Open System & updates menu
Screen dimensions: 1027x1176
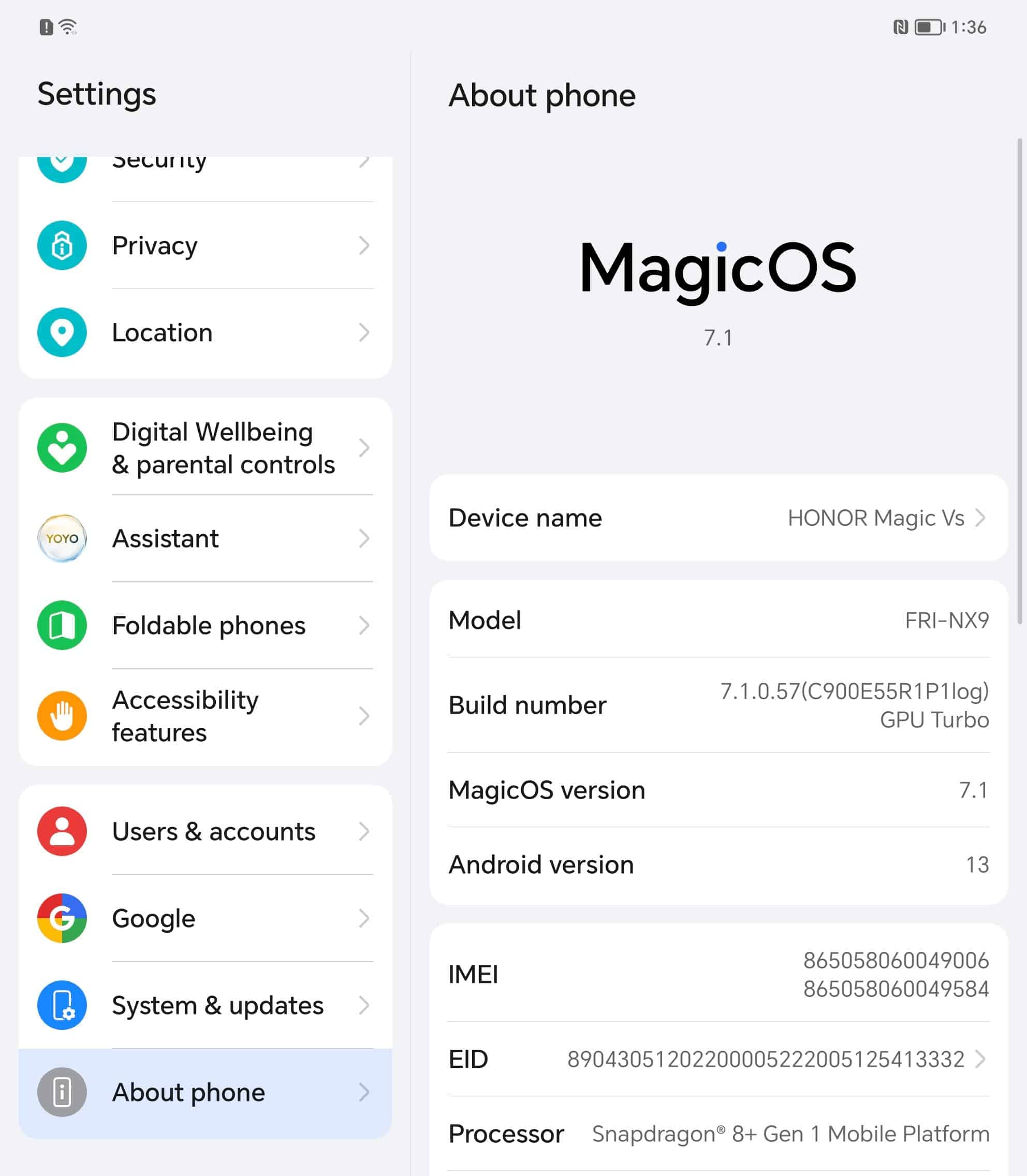[206, 1004]
